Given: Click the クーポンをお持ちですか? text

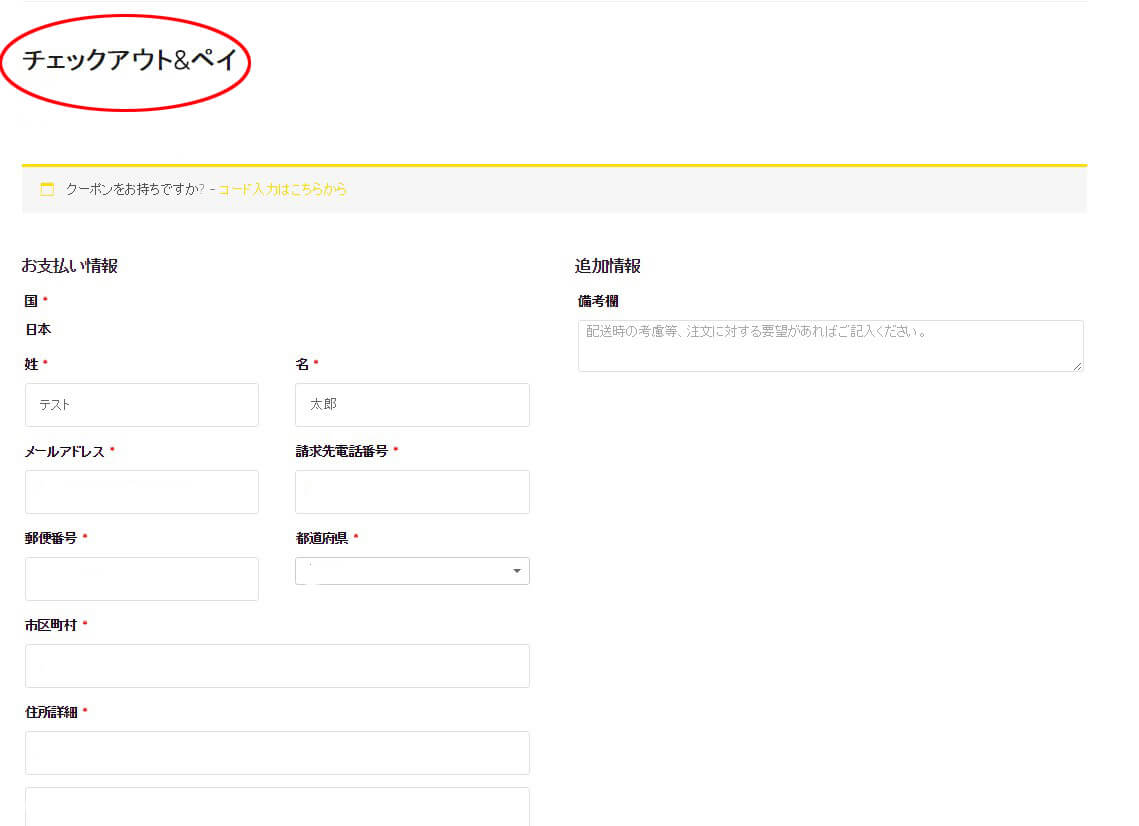Looking at the screenshot, I should [134, 189].
